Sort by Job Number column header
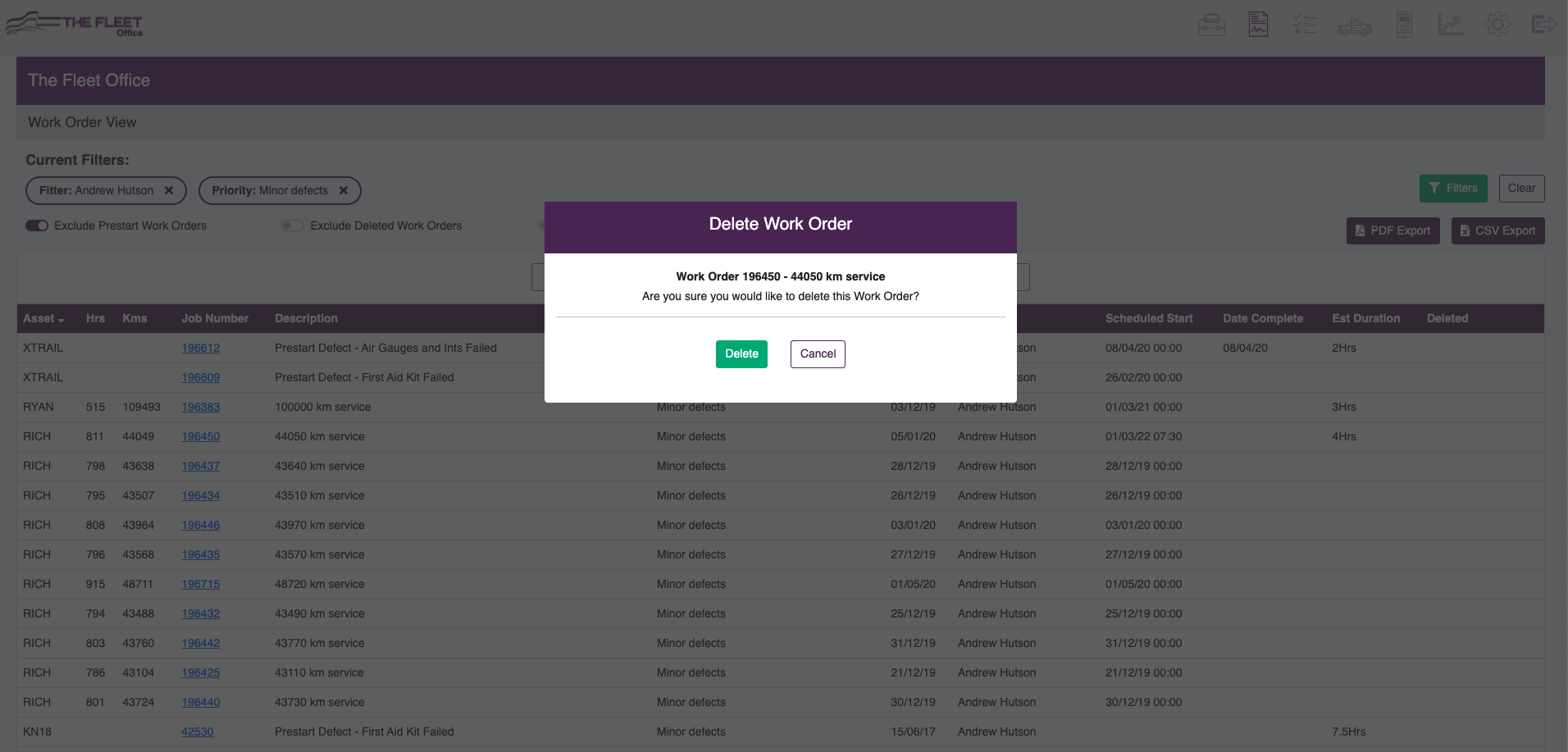 [215, 318]
